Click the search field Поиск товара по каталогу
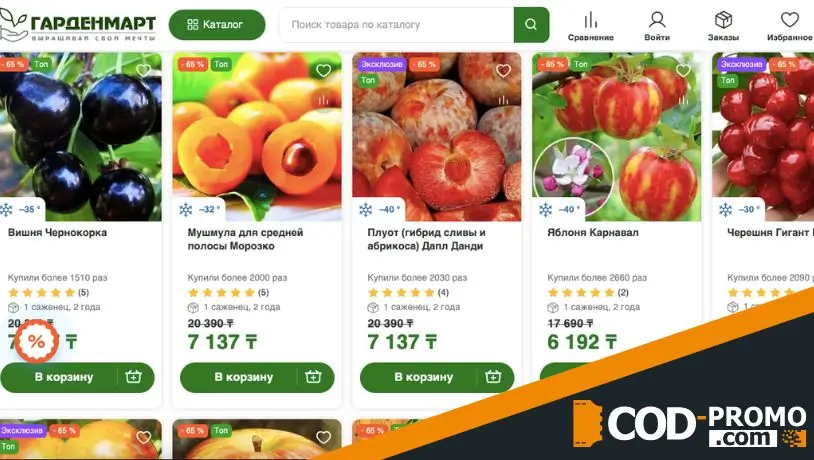Image resolution: width=814 pixels, height=460 pixels. click(x=397, y=24)
